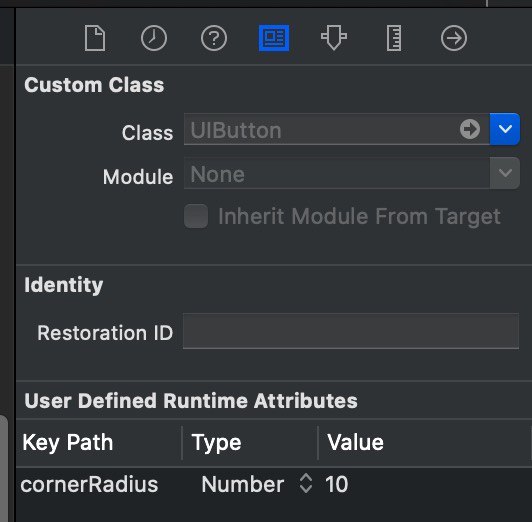This screenshot has height=522, width=532.
Task: Expand the Class dropdown list
Action: 505,129
